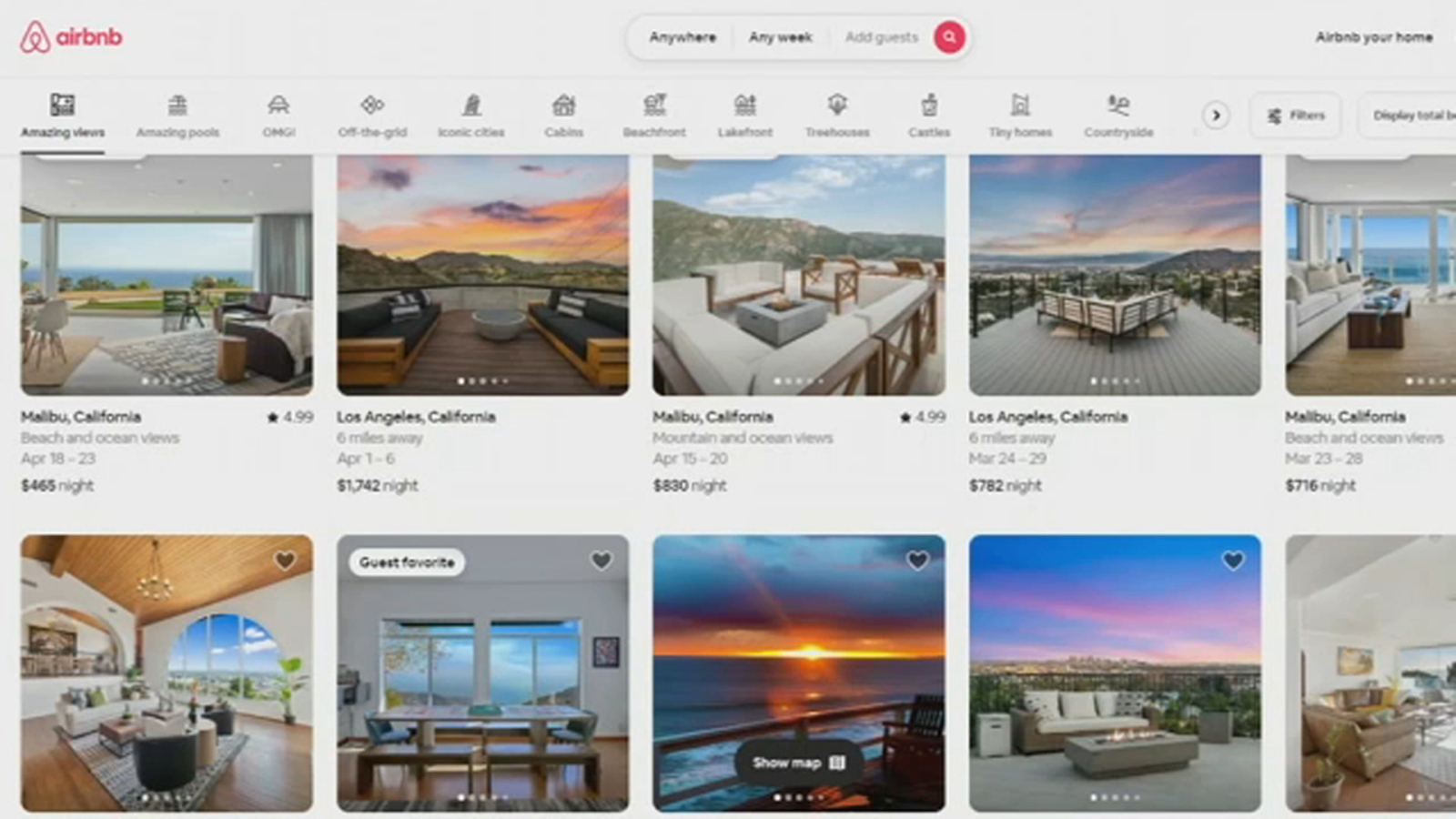Click the Guest favorite badge

[407, 562]
